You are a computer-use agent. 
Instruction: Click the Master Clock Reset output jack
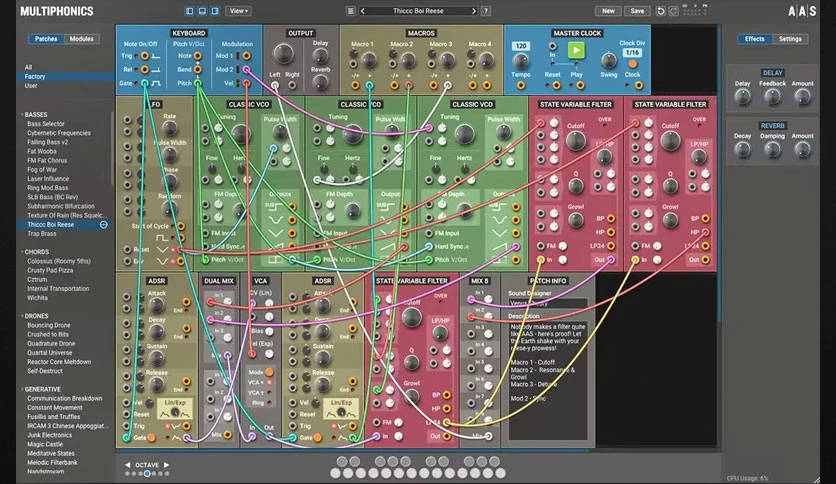(x=557, y=85)
